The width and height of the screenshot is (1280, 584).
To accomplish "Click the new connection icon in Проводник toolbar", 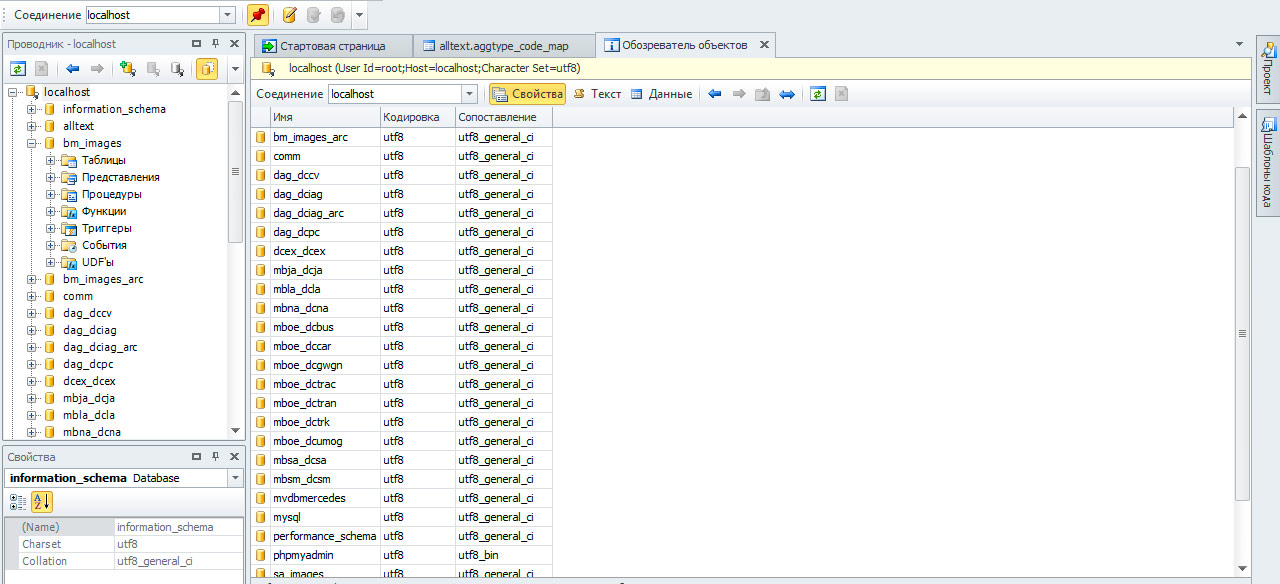I will 128,69.
